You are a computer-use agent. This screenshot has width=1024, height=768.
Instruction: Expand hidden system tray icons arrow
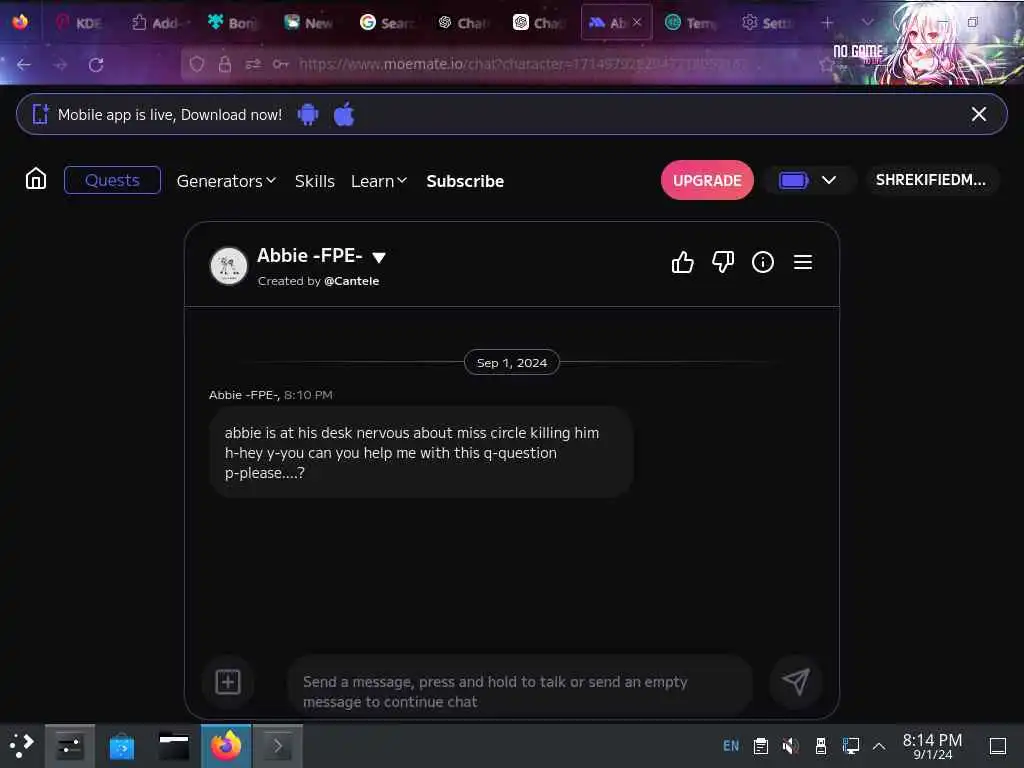[879, 746]
